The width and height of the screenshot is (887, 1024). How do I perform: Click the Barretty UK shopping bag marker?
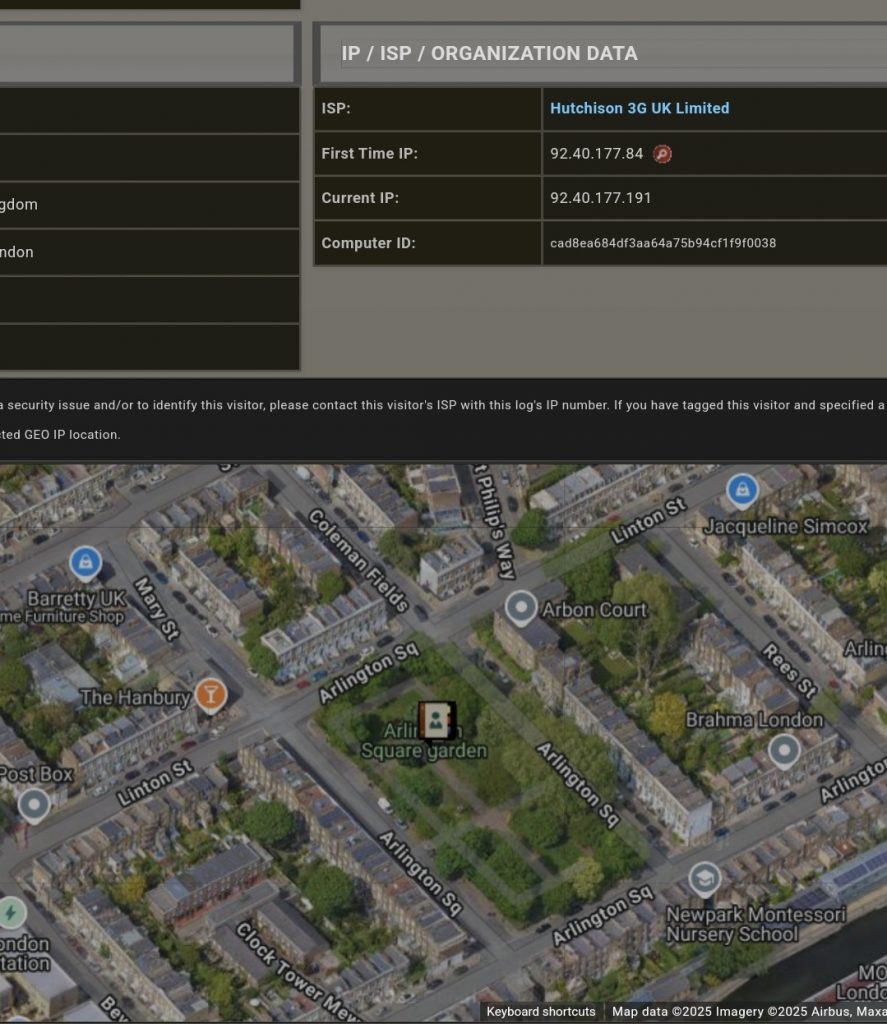pos(85,563)
